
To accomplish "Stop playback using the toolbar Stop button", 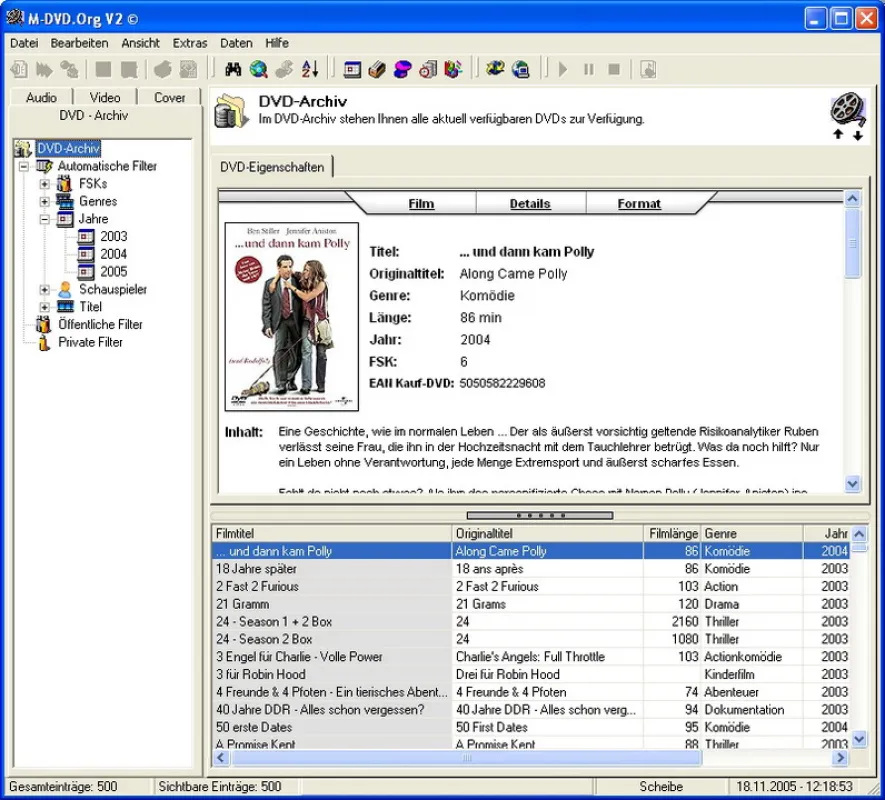I will [x=614, y=69].
